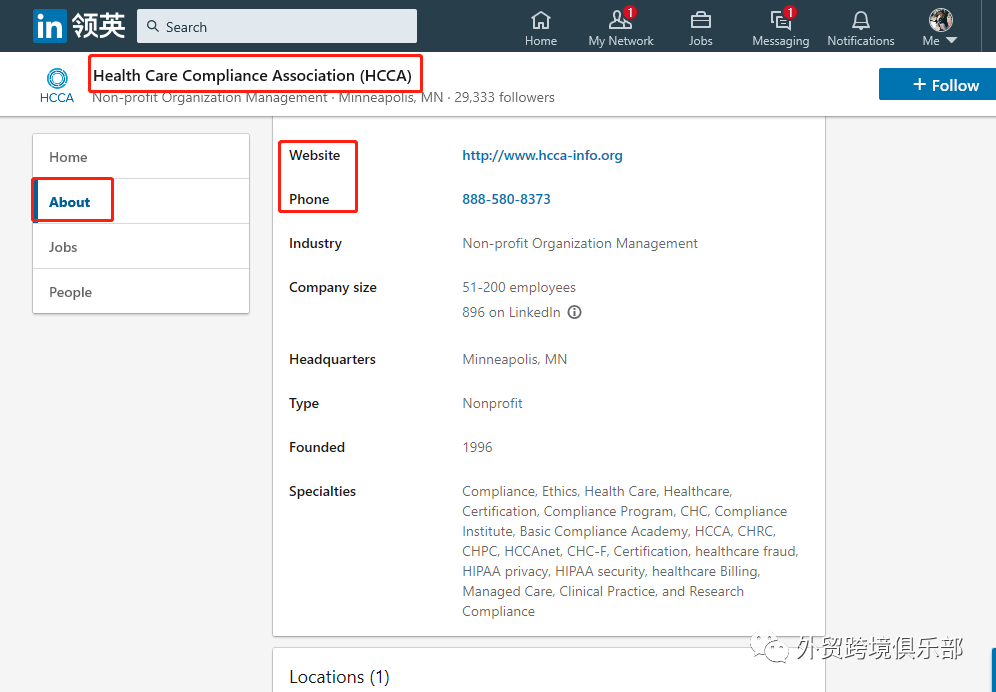996x692 pixels.
Task: Click the Industry label
Action: tap(315, 243)
